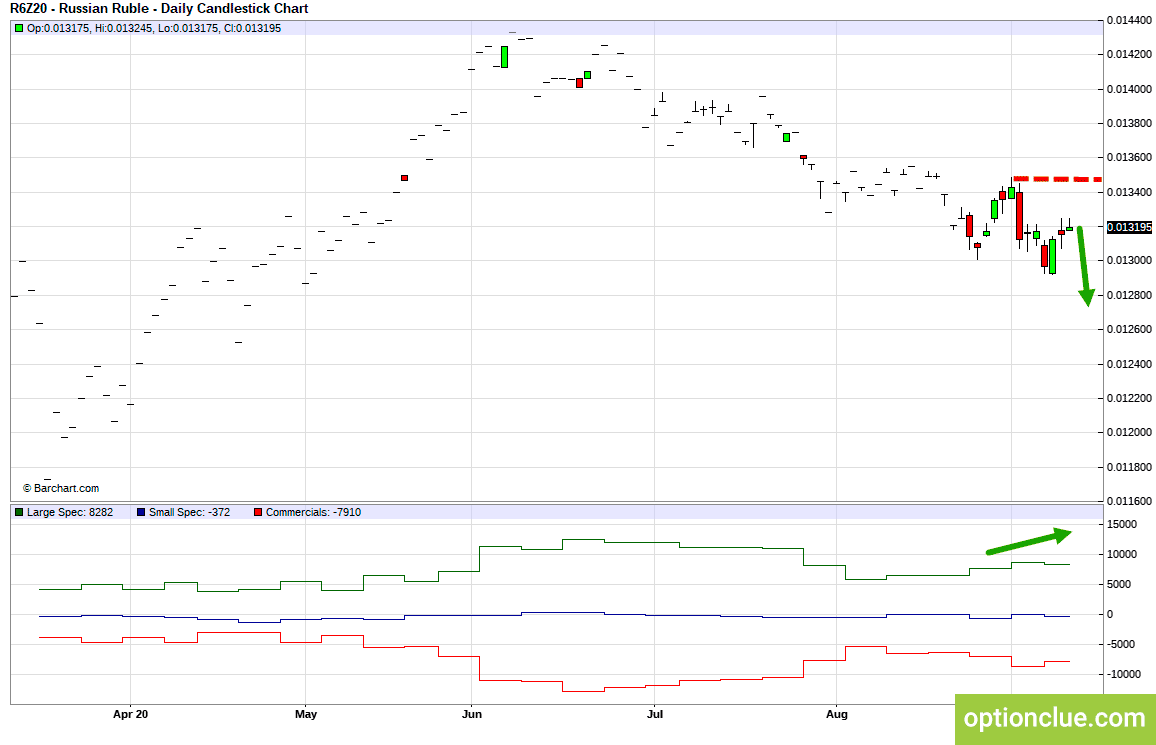Click the blue Small Spec swatch
The width and height of the screenshot is (1156, 745).
click(x=141, y=512)
